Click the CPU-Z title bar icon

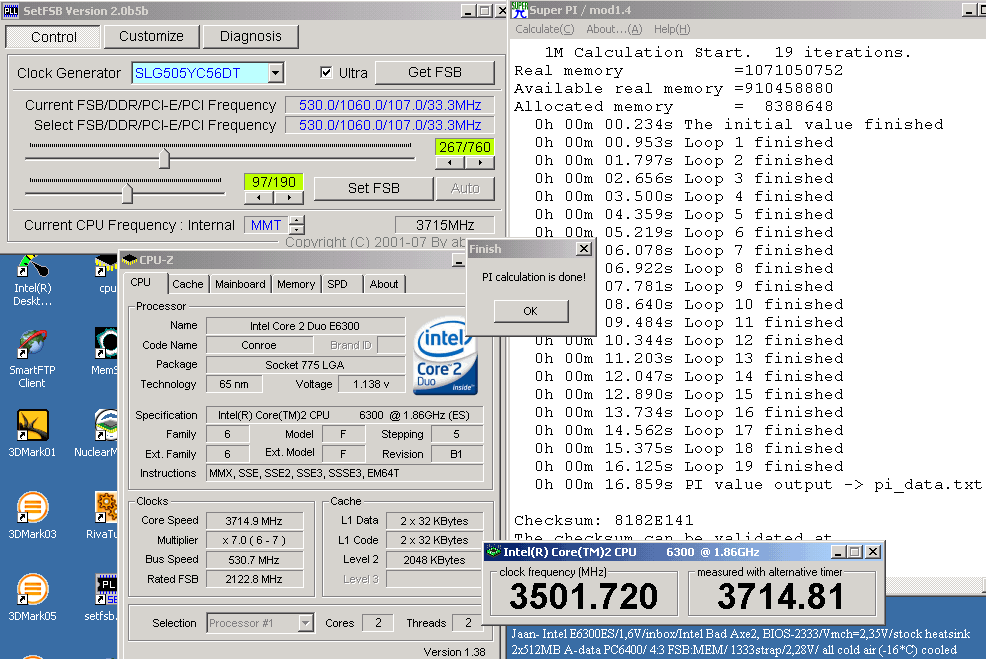tap(130, 260)
